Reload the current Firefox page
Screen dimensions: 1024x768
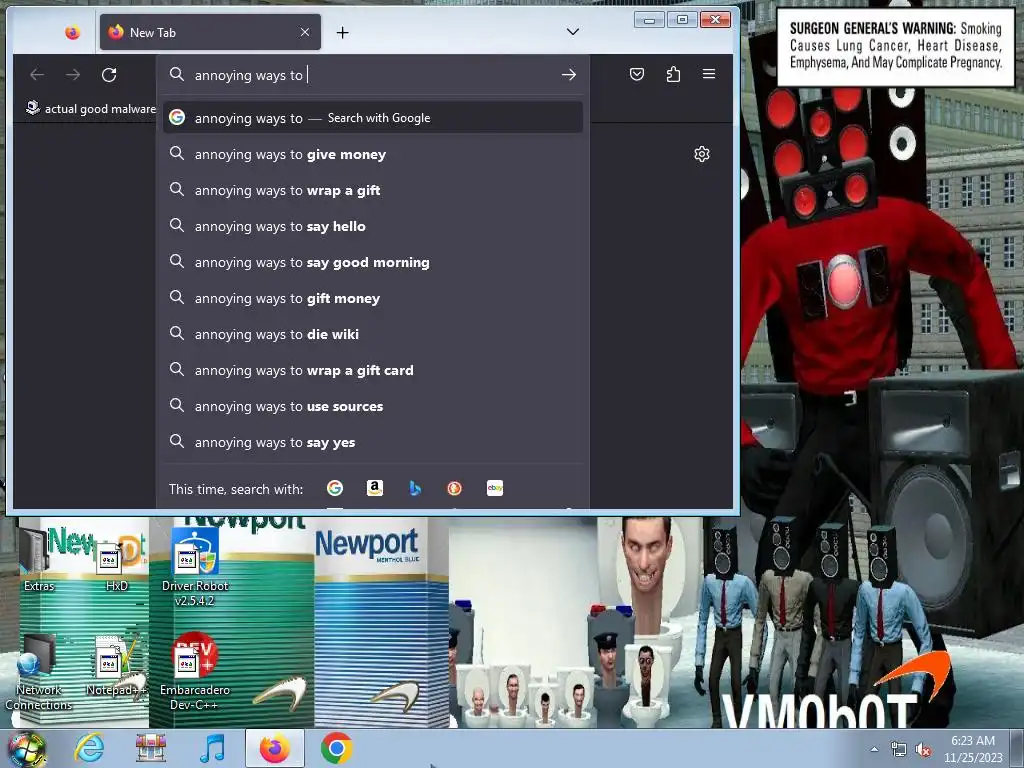tap(109, 75)
